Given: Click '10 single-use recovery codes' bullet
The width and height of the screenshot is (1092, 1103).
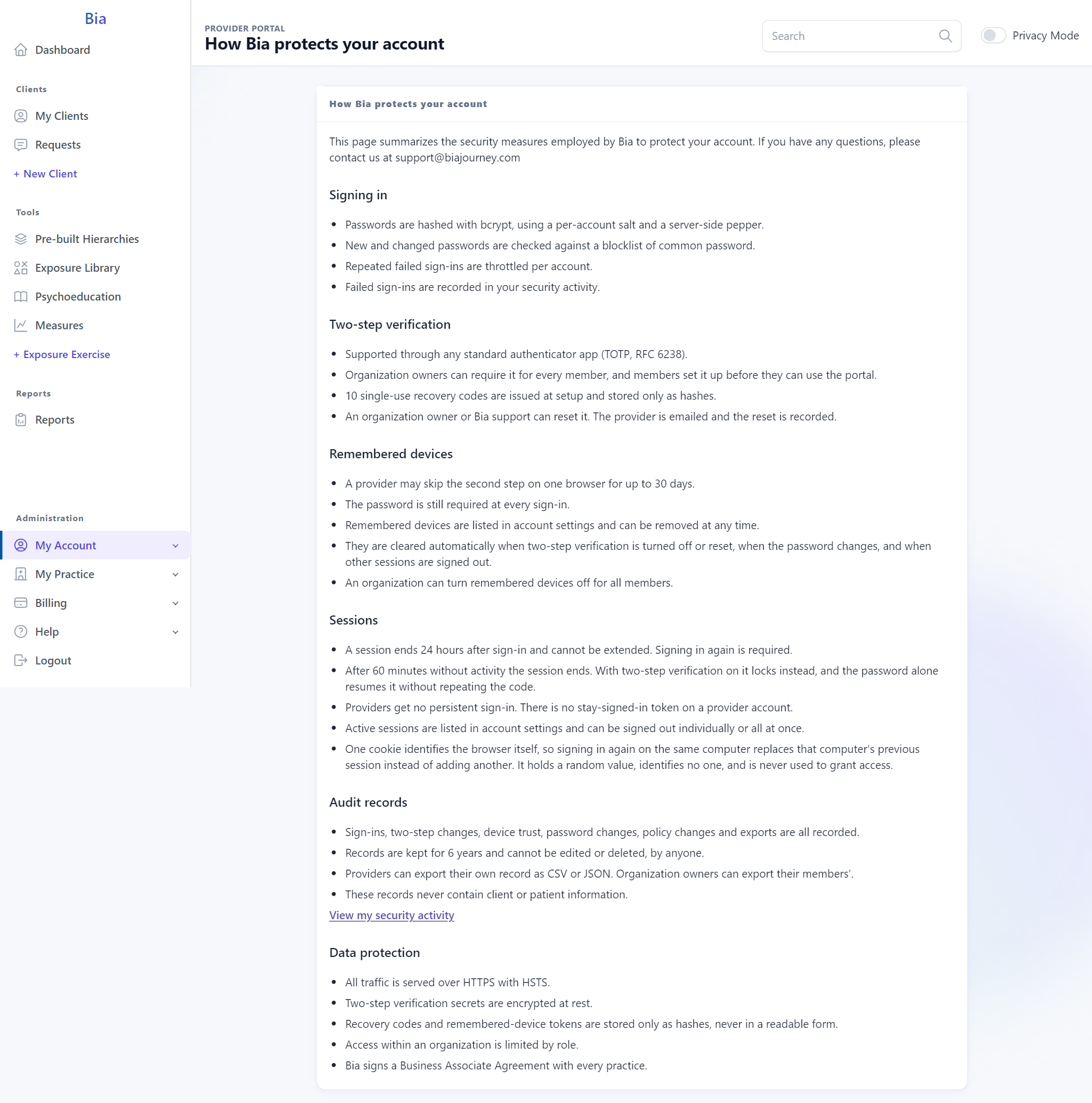Looking at the screenshot, I should click(x=531, y=395).
